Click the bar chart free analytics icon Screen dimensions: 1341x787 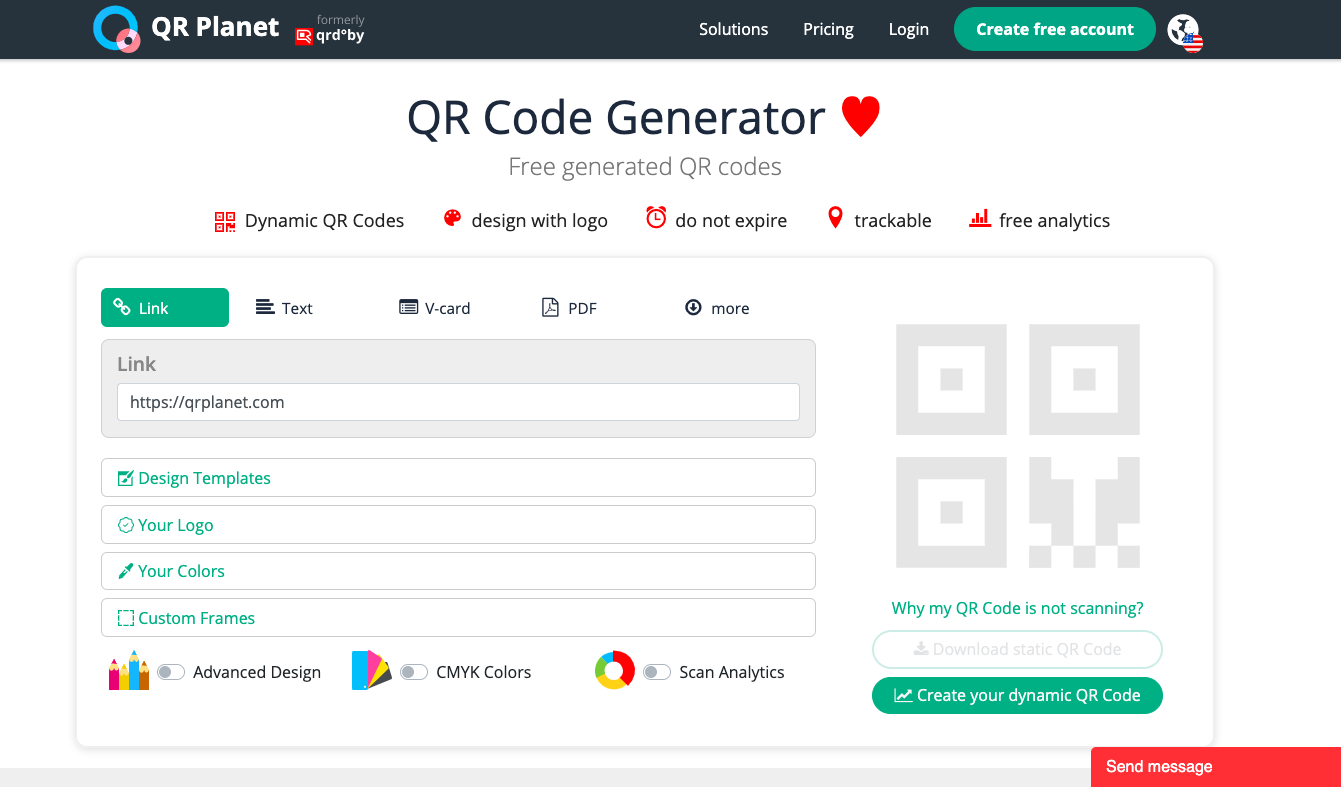coord(980,218)
